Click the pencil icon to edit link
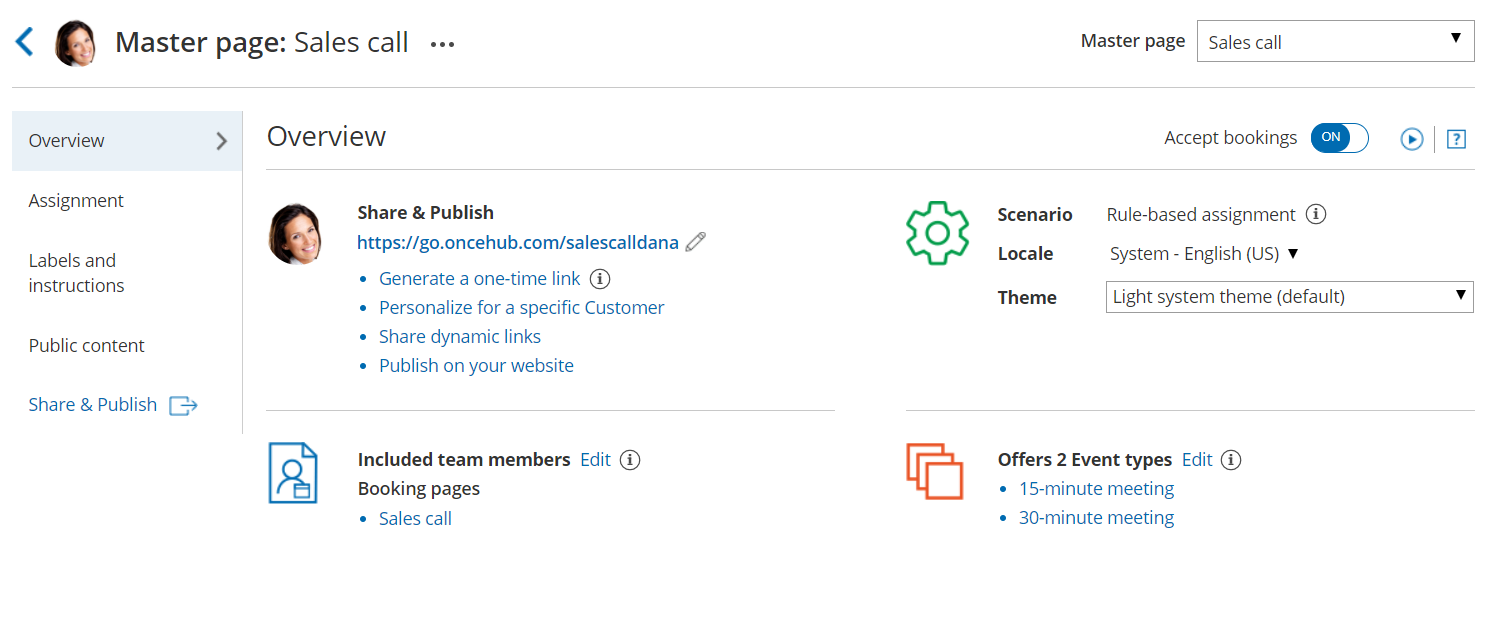1496x628 pixels. [x=696, y=242]
